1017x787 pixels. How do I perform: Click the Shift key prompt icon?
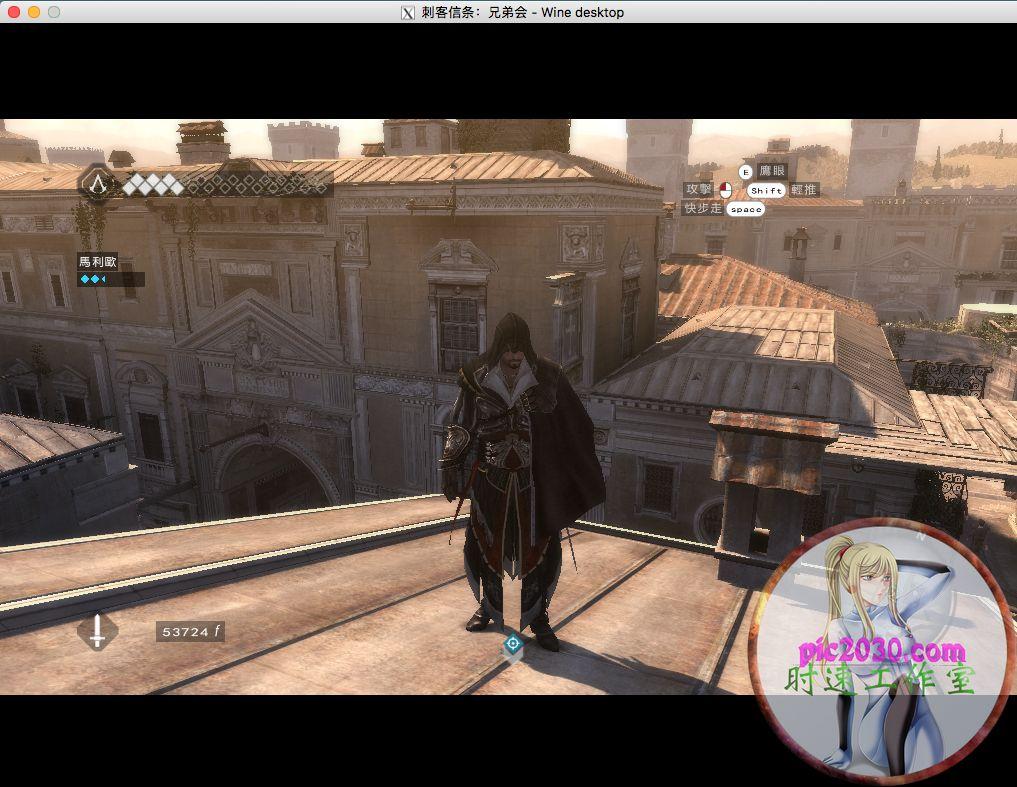766,190
